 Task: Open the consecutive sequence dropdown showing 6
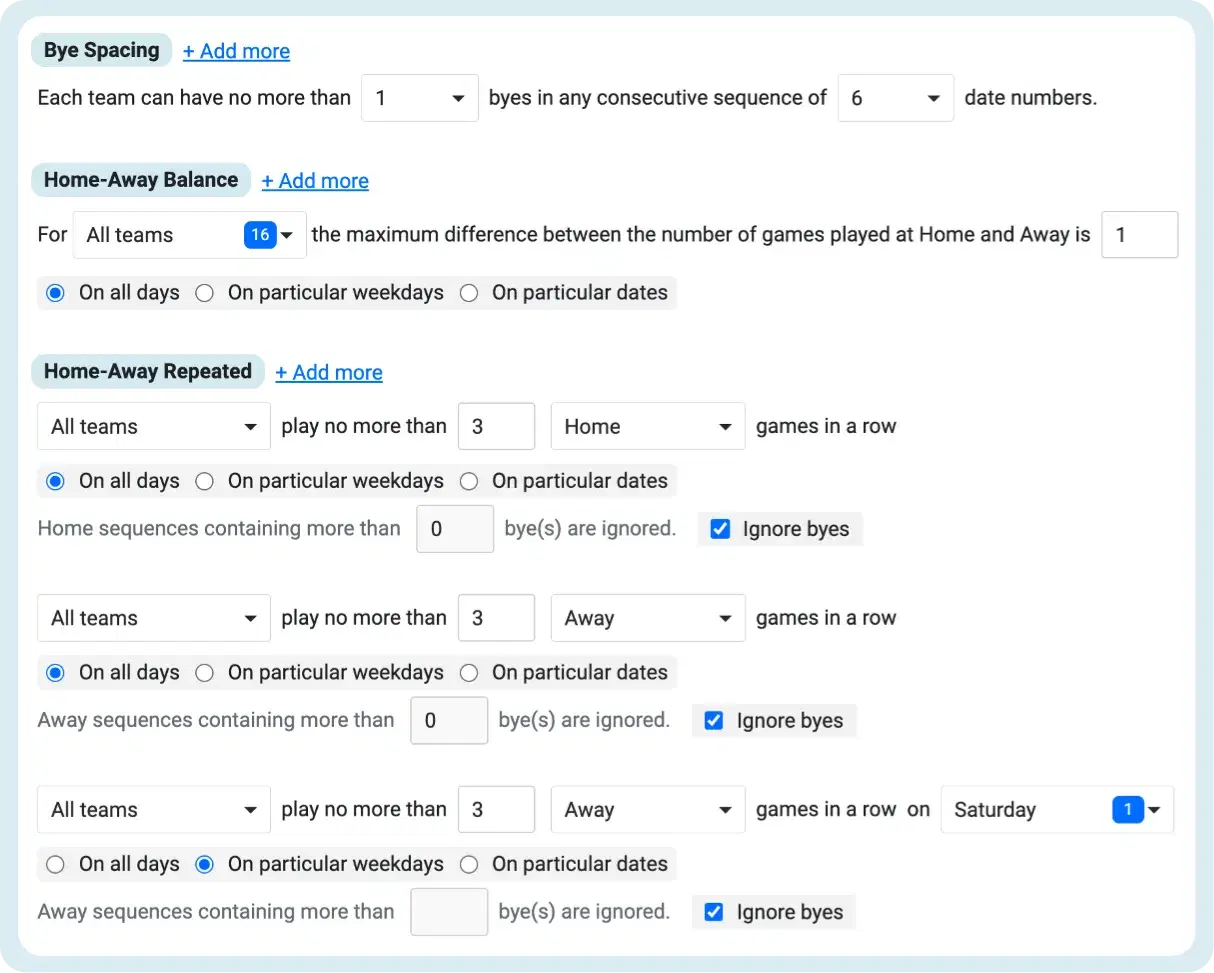pyautogui.click(x=896, y=98)
